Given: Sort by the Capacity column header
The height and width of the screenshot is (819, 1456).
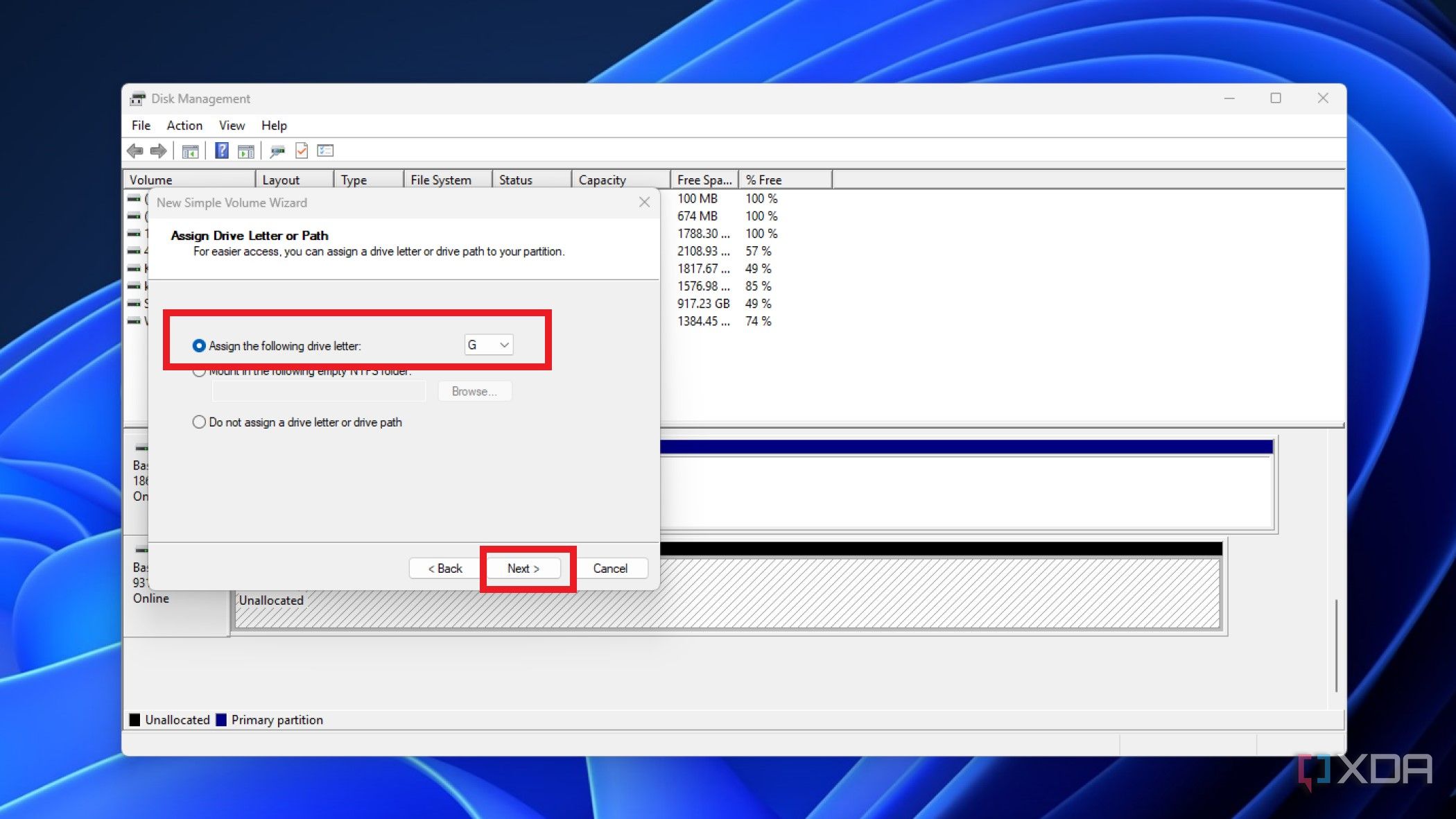Looking at the screenshot, I should pos(621,180).
